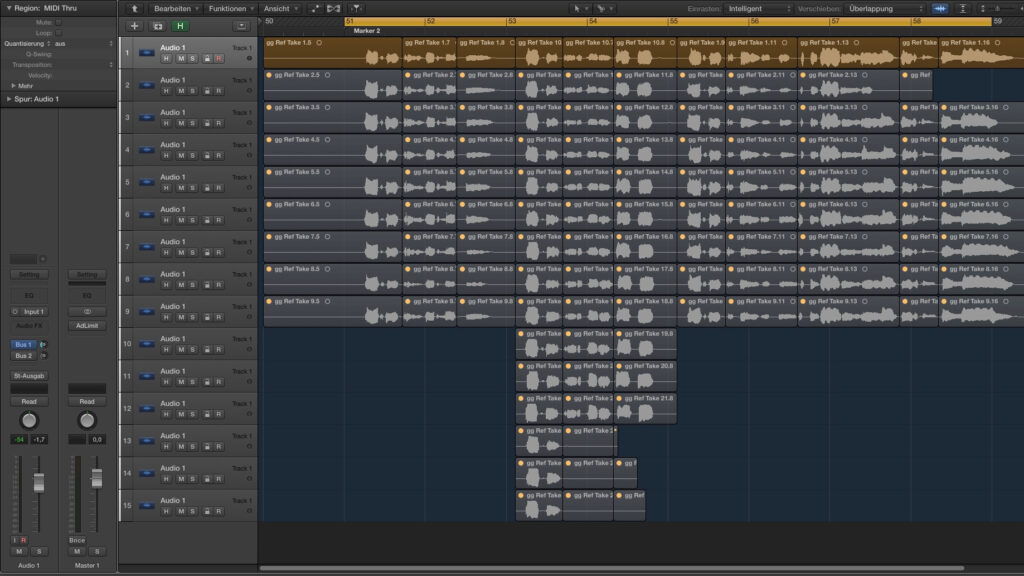This screenshot has width=1024, height=576.
Task: Toggle the Flex bowtie icon
Action: (x=334, y=8)
